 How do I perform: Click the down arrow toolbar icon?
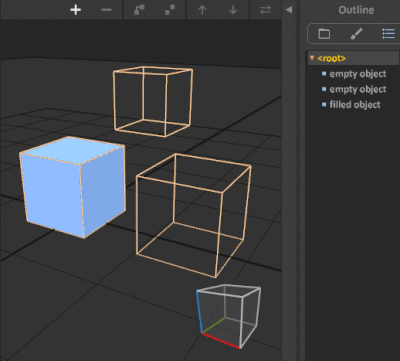point(233,10)
